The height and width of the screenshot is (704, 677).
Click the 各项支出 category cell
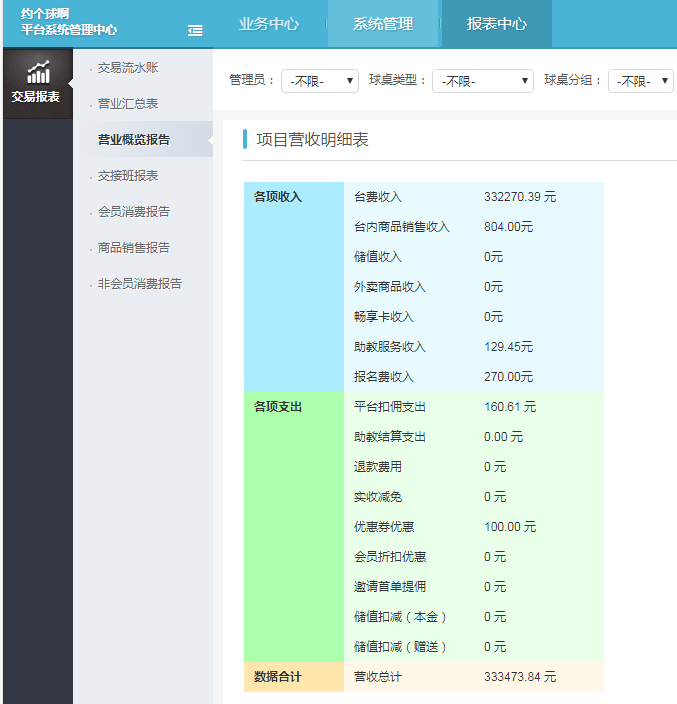pyautogui.click(x=294, y=527)
